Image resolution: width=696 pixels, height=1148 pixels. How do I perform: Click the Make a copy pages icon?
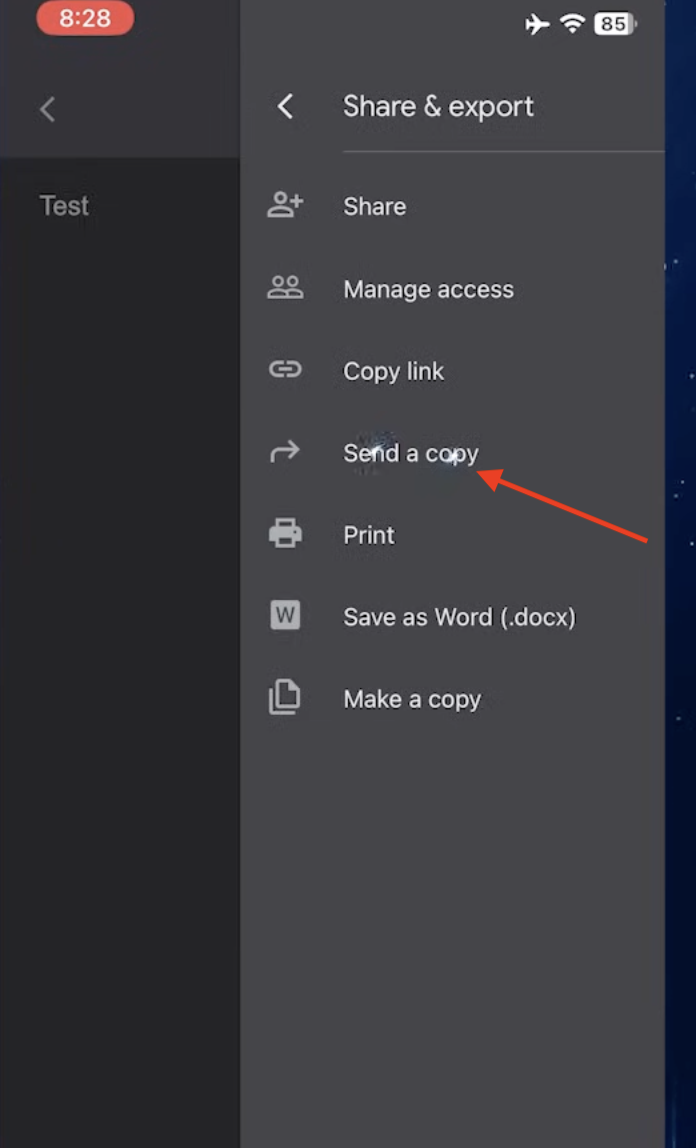click(286, 698)
